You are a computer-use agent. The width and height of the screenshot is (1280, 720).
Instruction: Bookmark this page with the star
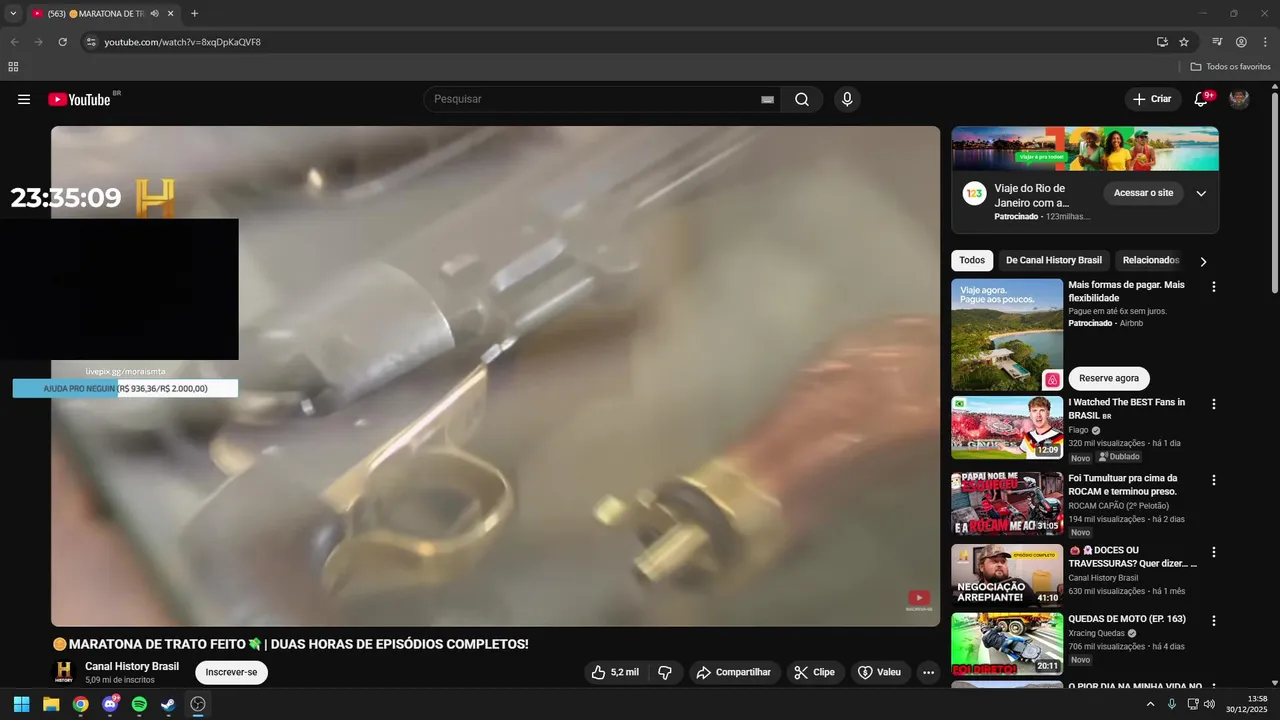(x=1184, y=42)
